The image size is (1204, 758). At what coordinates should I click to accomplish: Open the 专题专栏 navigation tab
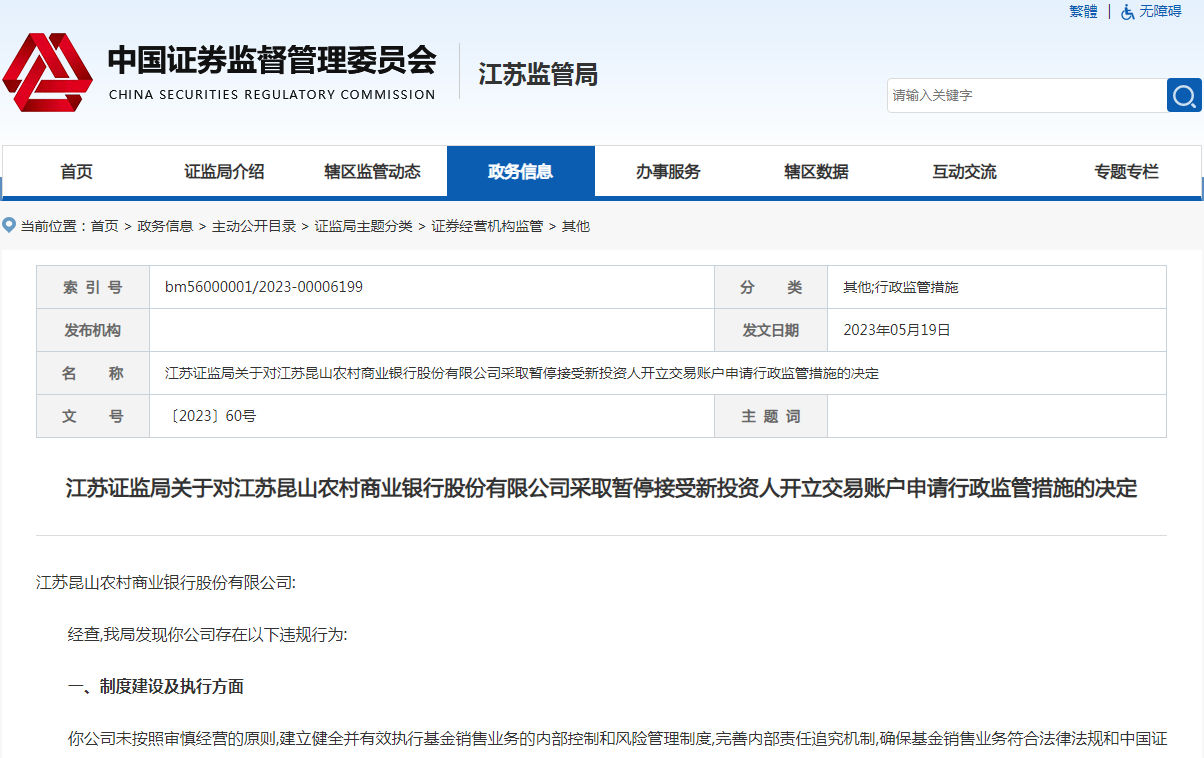[x=1126, y=172]
